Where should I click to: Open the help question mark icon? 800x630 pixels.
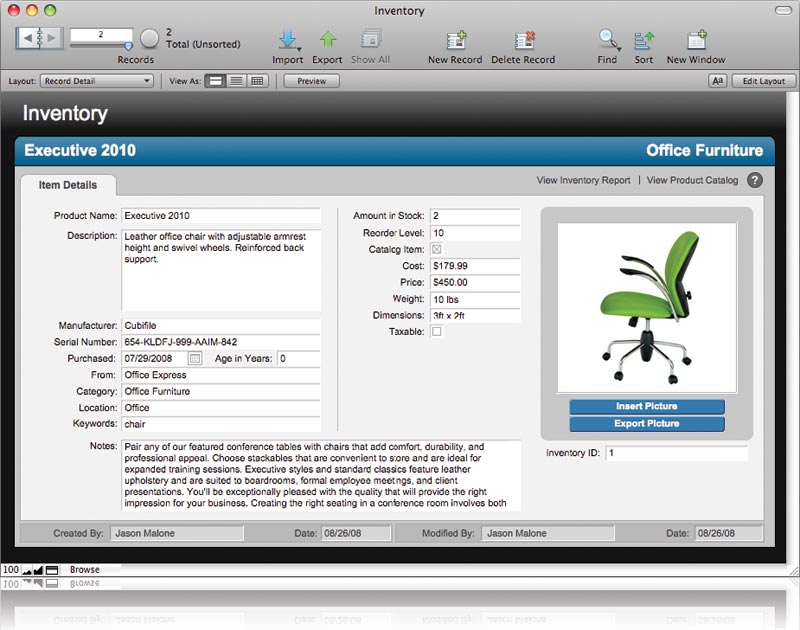[x=755, y=180]
